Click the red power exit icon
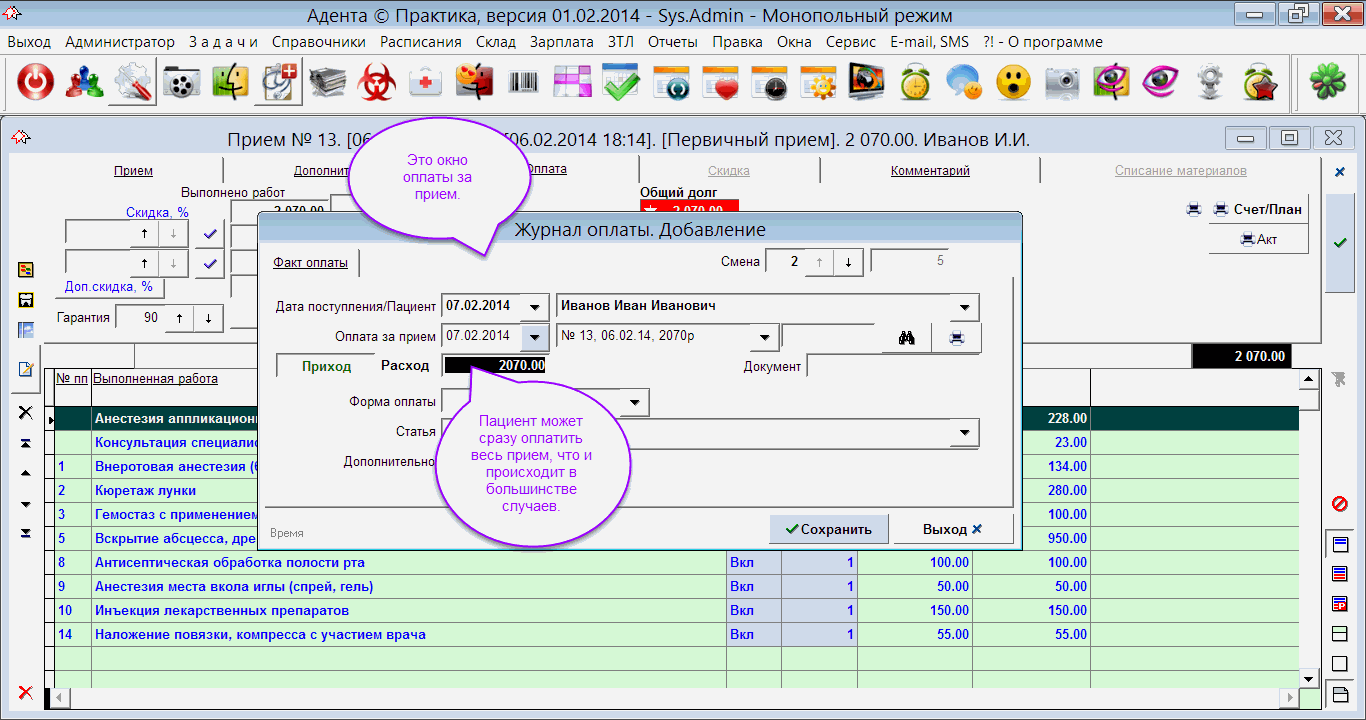This screenshot has width=1366, height=720. tap(36, 83)
